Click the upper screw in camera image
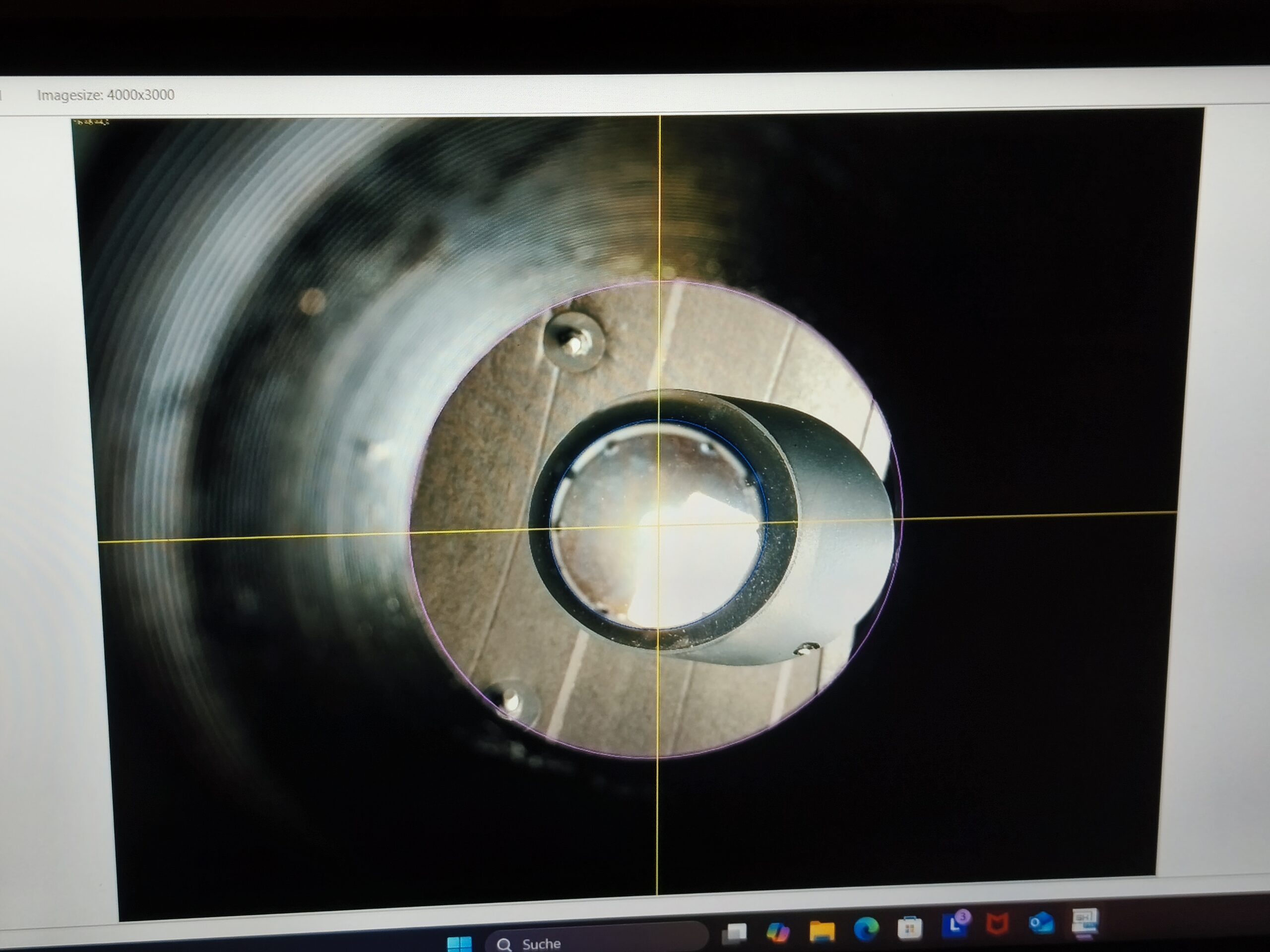This screenshot has width=1270, height=952. click(x=573, y=343)
